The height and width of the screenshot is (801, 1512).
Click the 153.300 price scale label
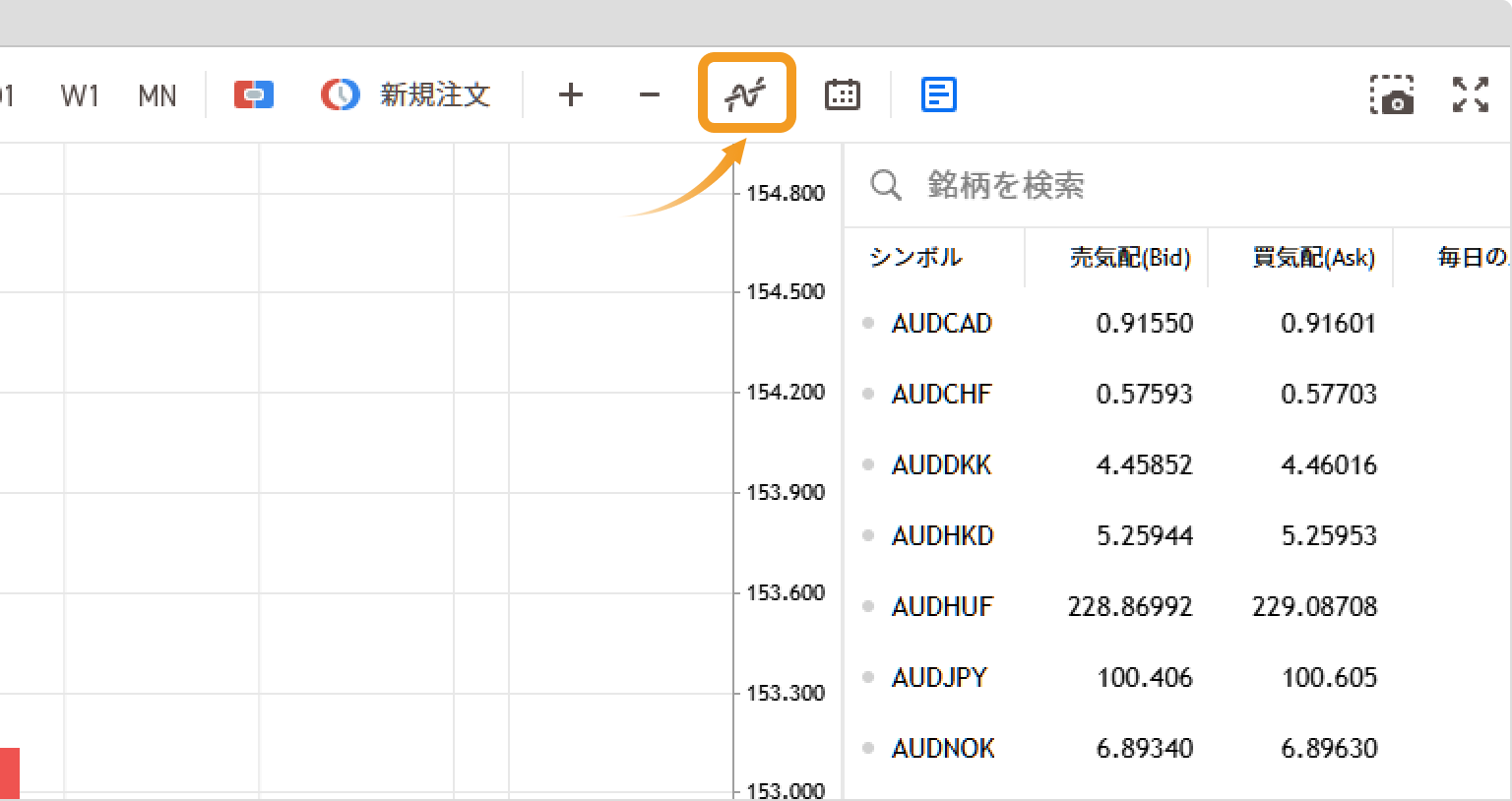pos(786,693)
